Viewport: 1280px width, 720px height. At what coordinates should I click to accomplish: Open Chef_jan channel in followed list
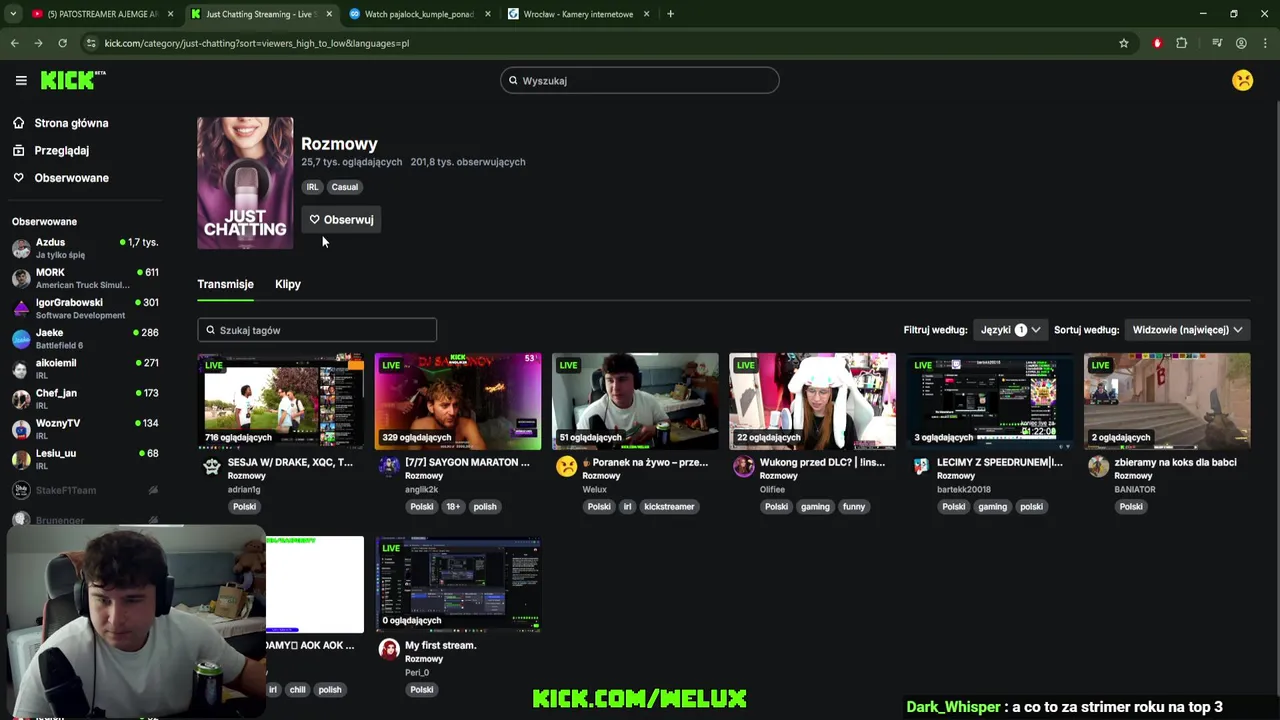(85, 398)
